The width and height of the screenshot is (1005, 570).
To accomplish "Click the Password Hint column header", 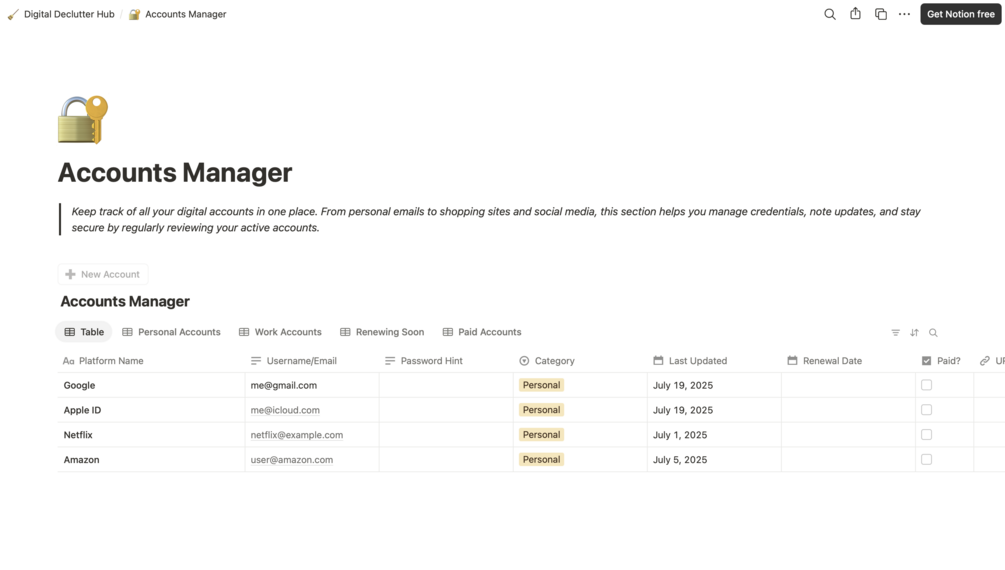I will [x=446, y=361].
